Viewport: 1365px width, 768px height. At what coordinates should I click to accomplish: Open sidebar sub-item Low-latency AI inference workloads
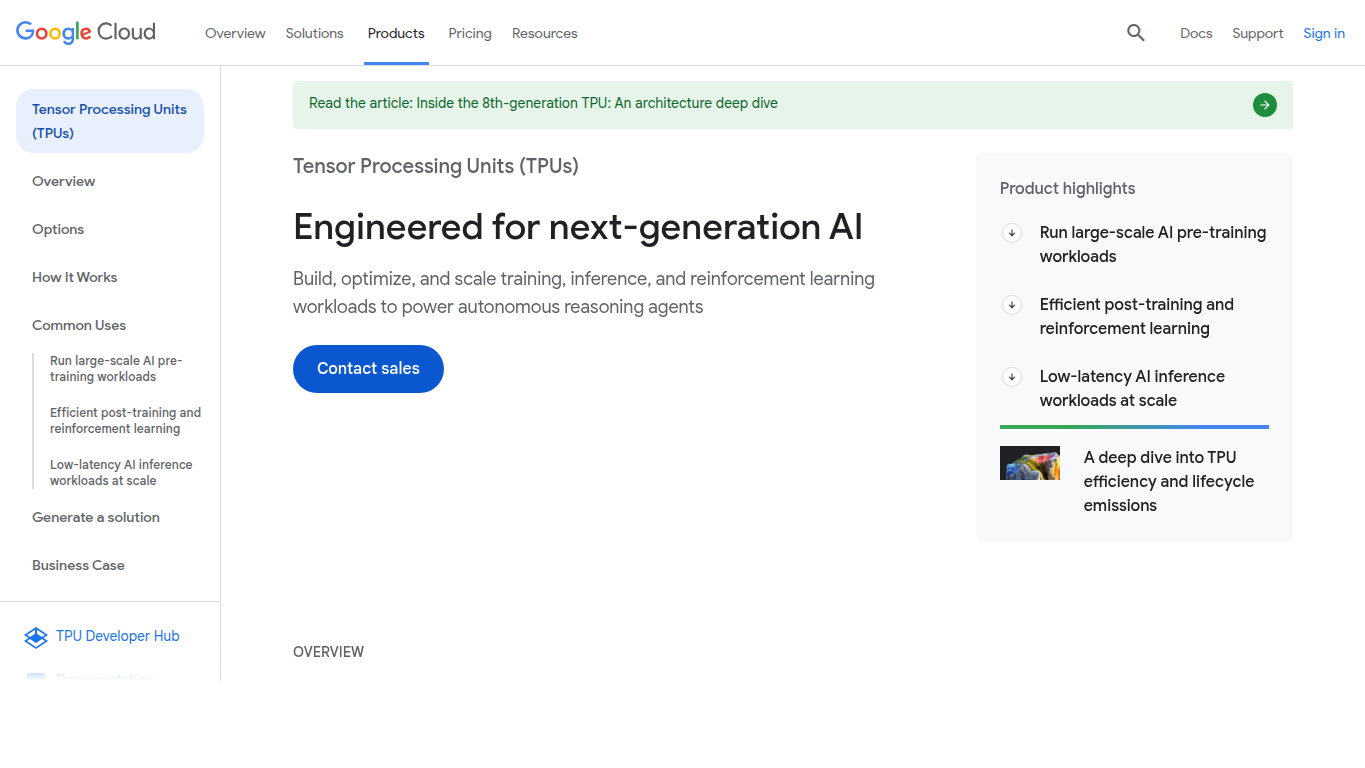point(121,473)
